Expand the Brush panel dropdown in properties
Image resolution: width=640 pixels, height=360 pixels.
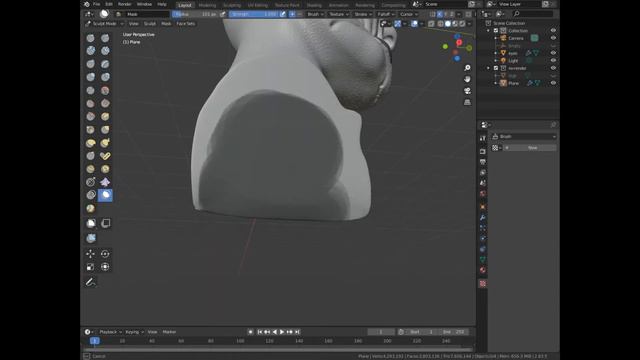coord(524,136)
